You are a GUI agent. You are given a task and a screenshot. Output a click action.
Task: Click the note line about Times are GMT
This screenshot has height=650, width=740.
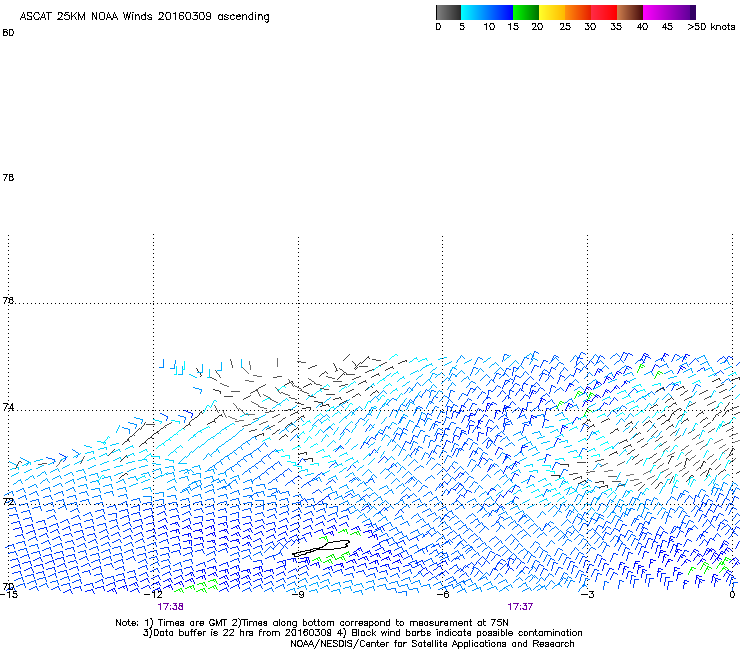click(x=312, y=623)
